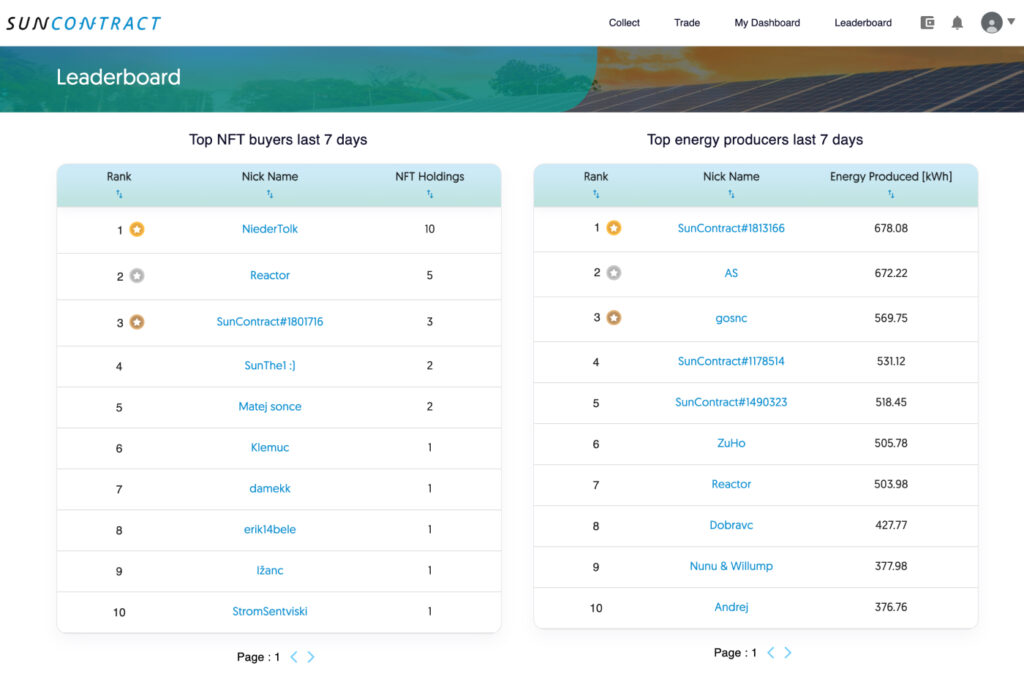1024x690 pixels.
Task: Open the Collect menu item
Action: [624, 23]
